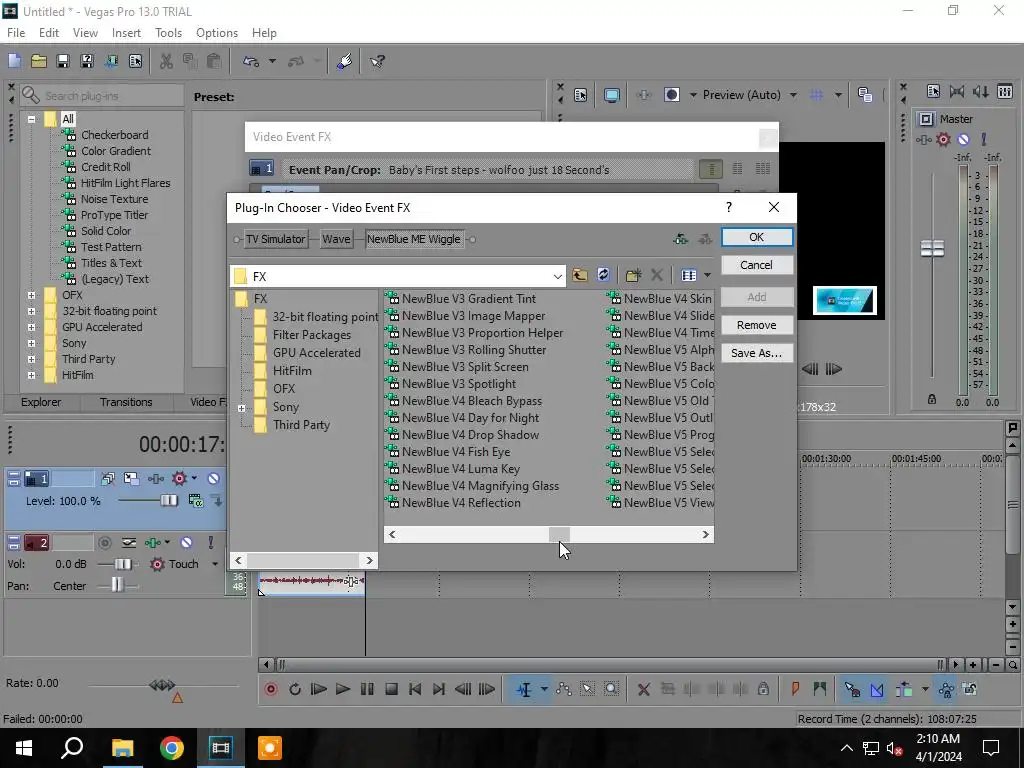1024x768 pixels.
Task: Click the track 1 Level slider handle
Action: (x=169, y=501)
